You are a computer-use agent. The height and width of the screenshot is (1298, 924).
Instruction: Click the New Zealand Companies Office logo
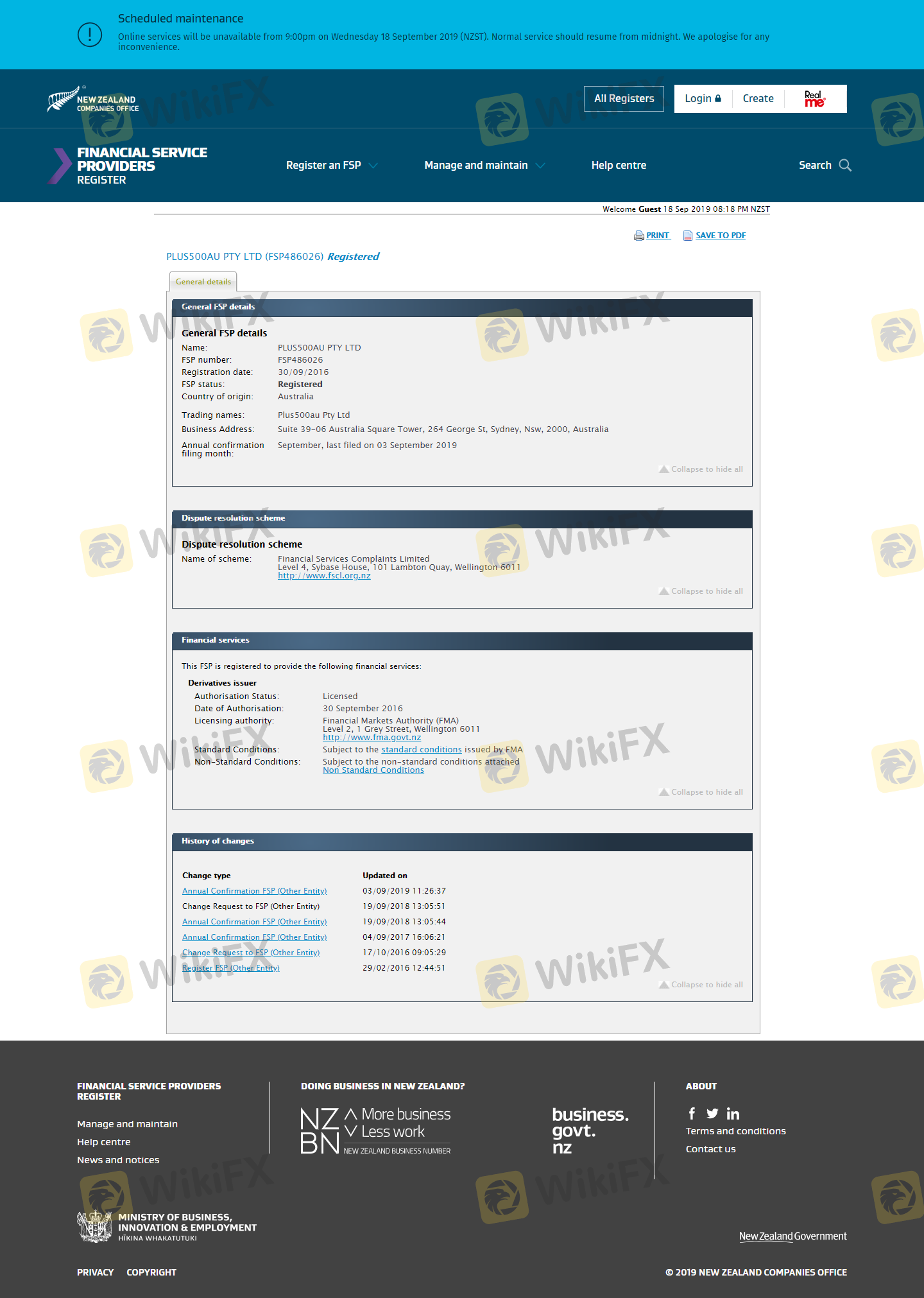93,99
